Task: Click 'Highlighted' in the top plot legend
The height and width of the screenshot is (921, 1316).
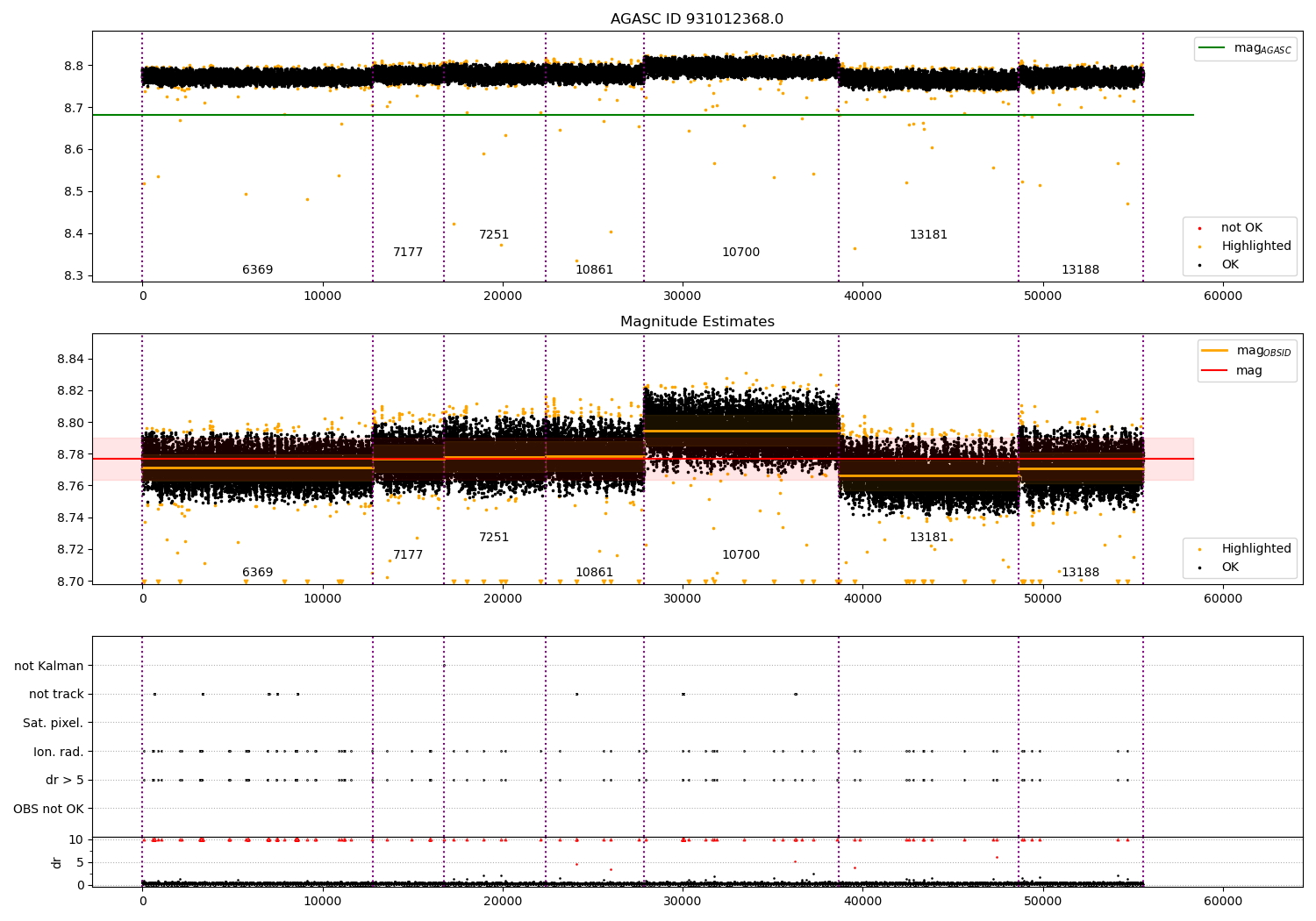Action: 1256,246
